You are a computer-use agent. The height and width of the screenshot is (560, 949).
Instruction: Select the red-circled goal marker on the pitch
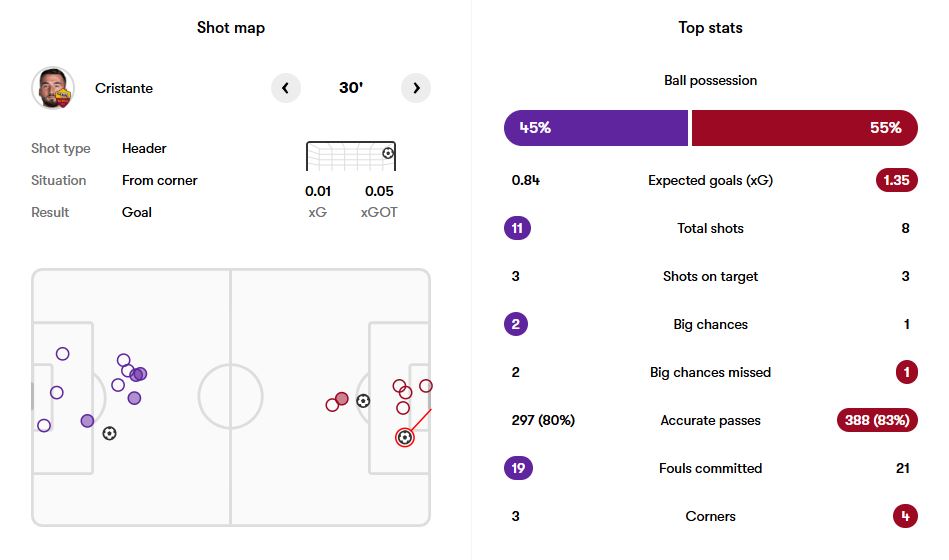click(404, 437)
